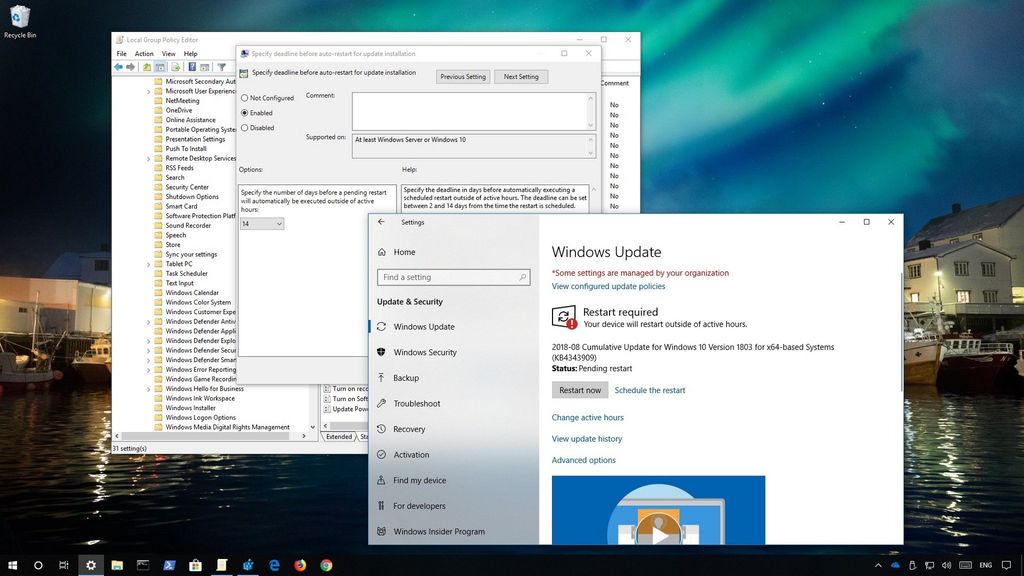Click the Troubleshoot wrench icon
The image size is (1024, 576).
(383, 403)
